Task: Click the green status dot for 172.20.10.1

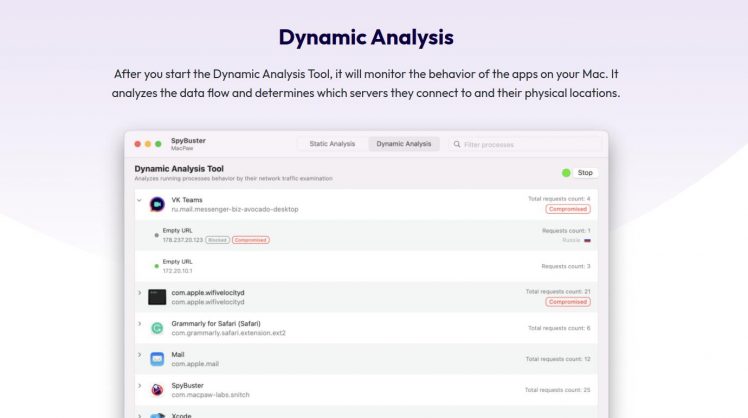Action: (x=156, y=266)
